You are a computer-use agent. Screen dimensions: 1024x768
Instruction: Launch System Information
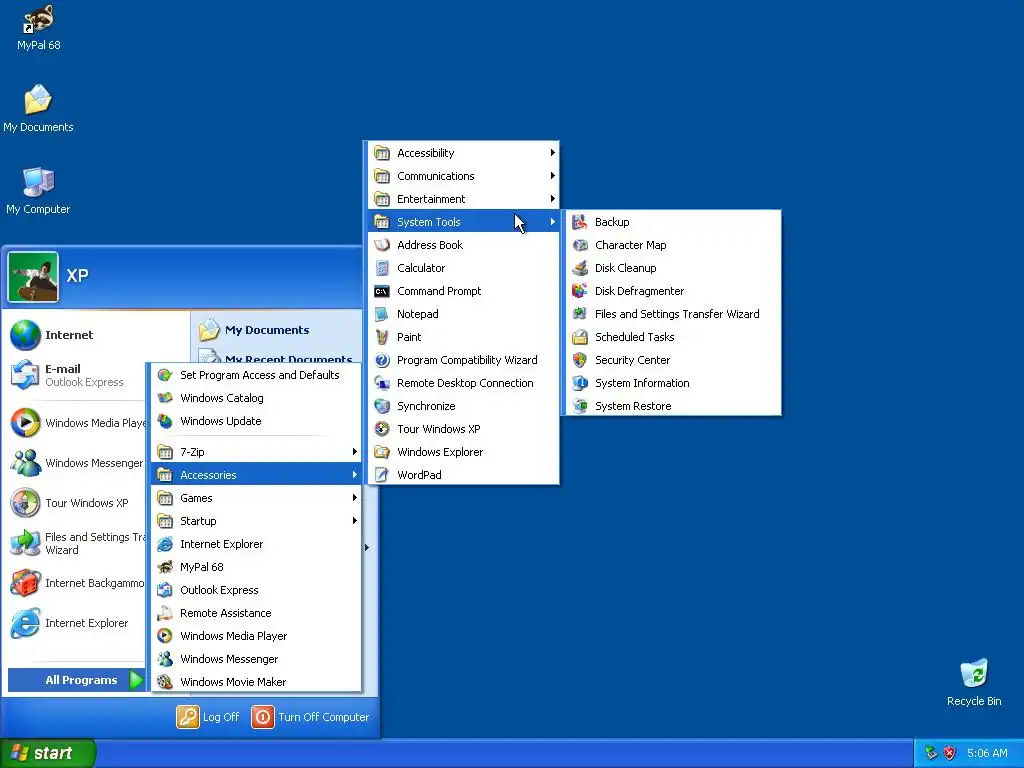673,383
